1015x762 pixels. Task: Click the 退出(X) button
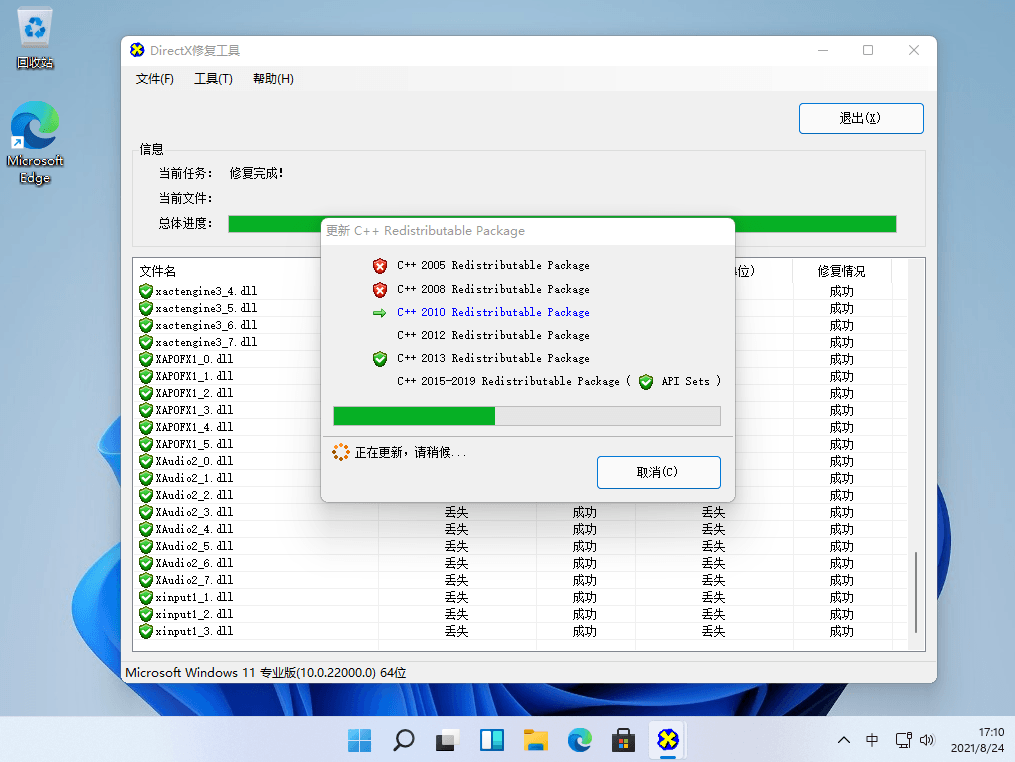click(x=861, y=118)
